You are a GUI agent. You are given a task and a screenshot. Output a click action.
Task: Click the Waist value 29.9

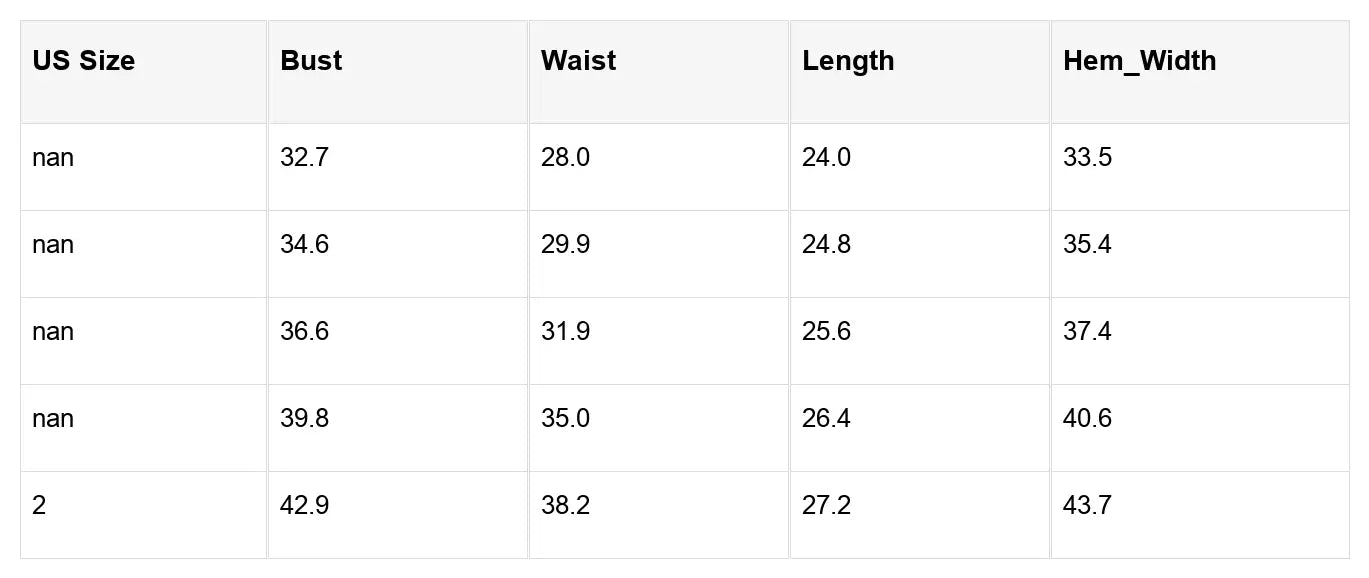(565, 245)
